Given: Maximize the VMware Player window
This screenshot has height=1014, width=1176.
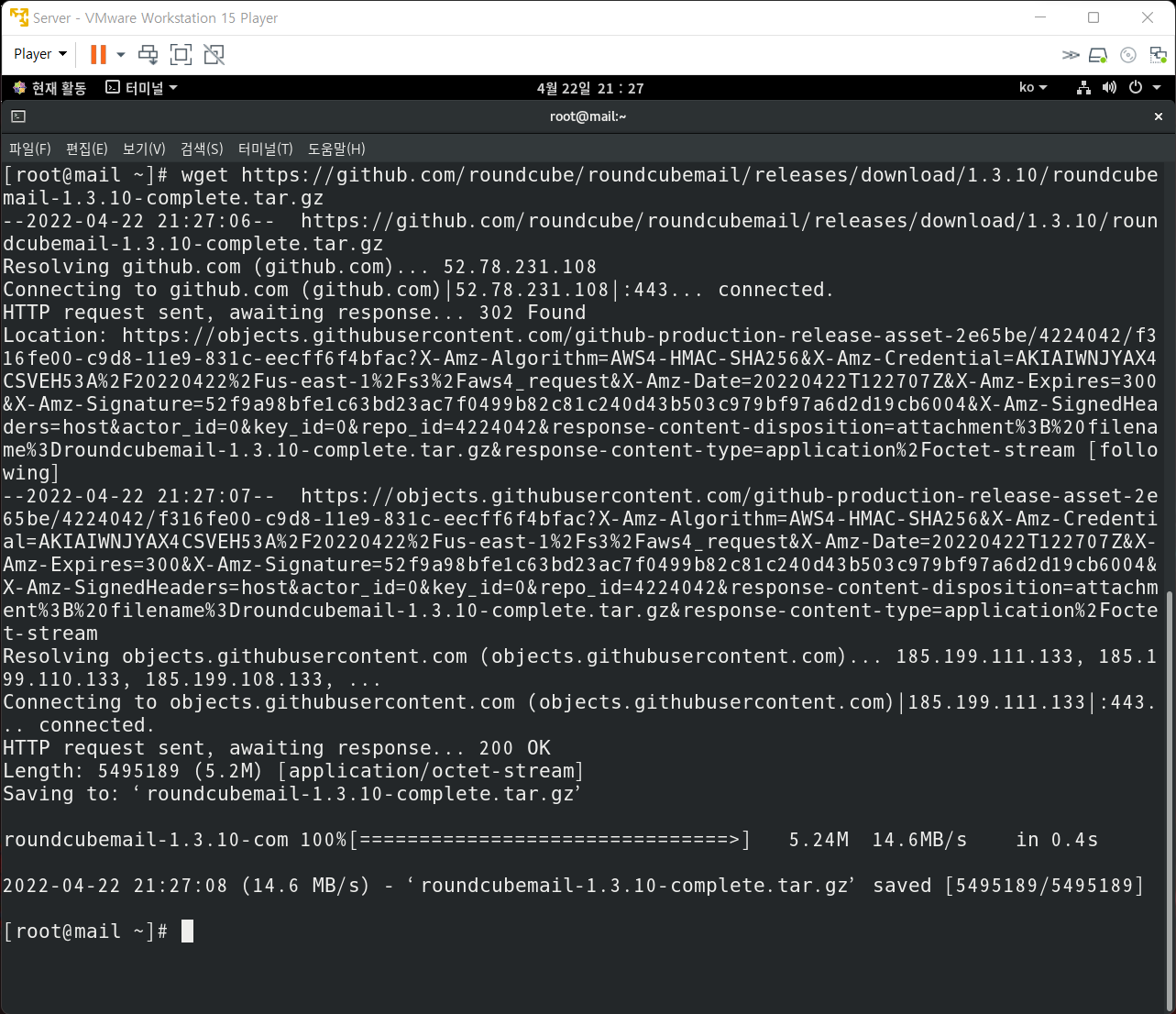Looking at the screenshot, I should click(x=1094, y=17).
